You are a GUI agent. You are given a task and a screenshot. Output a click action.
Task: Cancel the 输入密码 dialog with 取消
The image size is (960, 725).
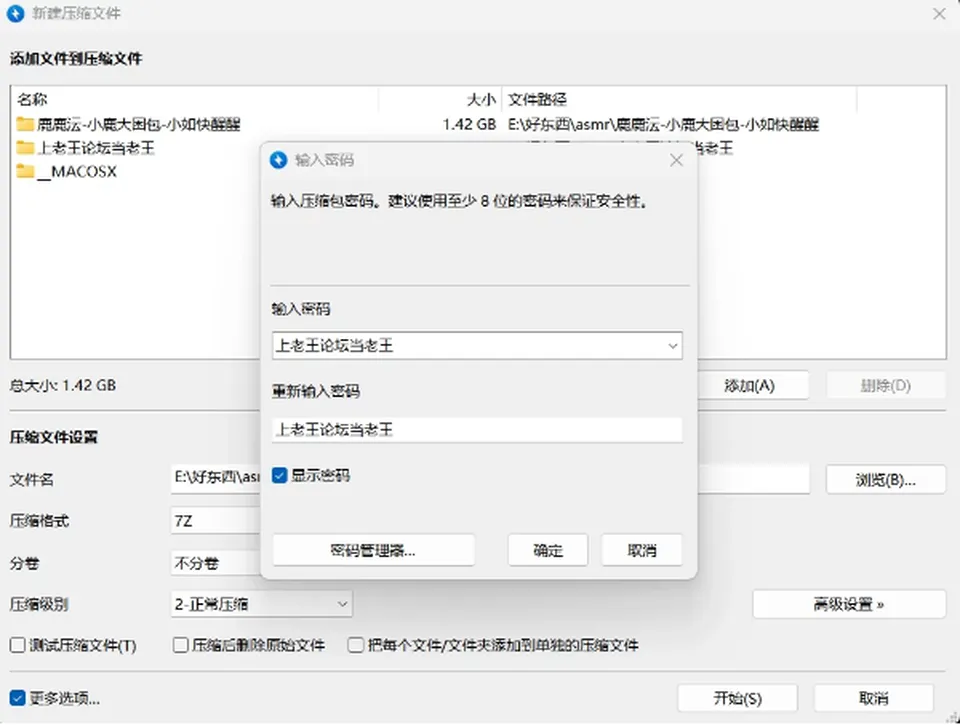click(642, 550)
